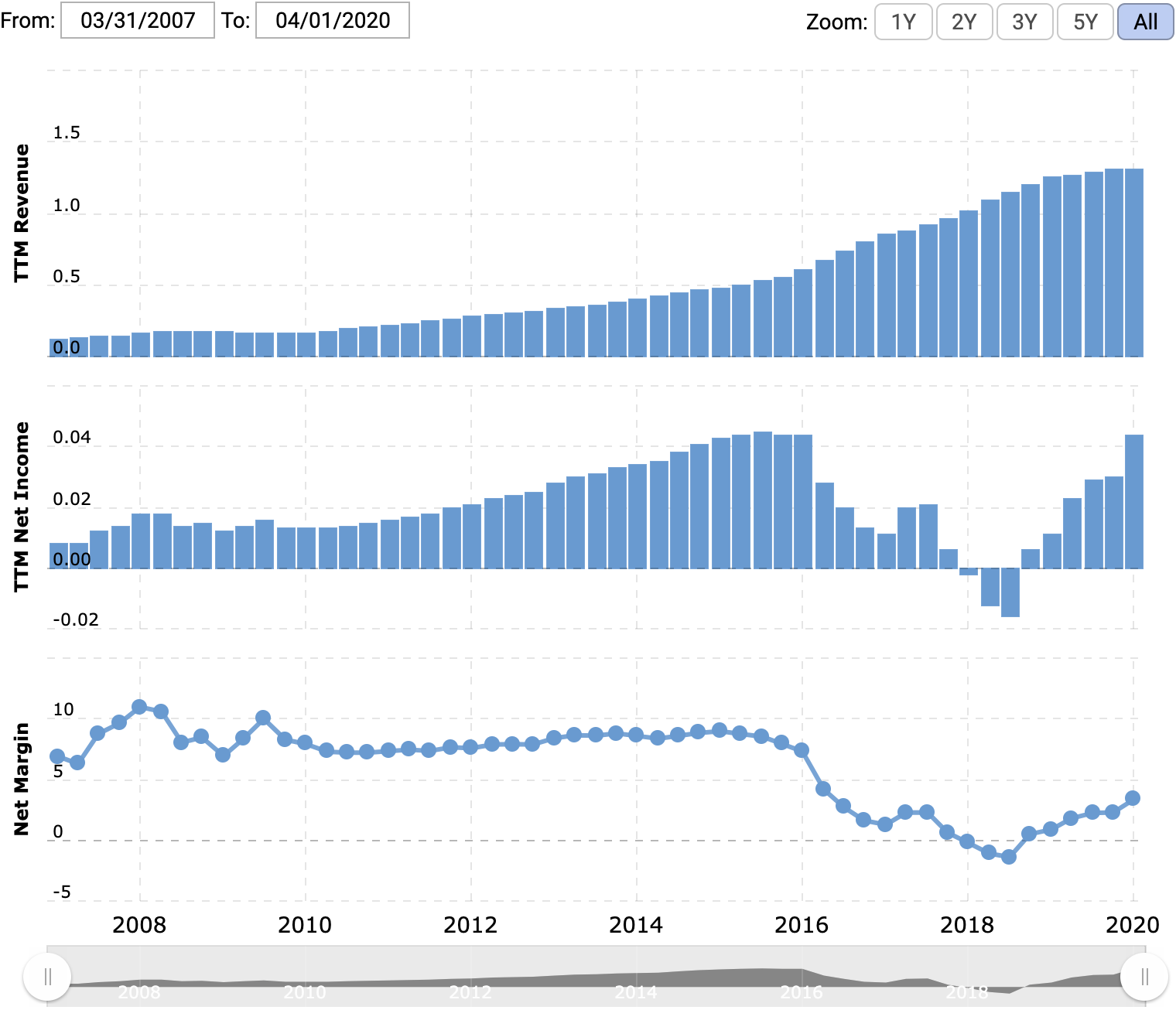Viewport: 1176px width, 1010px height.
Task: Click the -0.02 net income axis value
Action: (76, 619)
